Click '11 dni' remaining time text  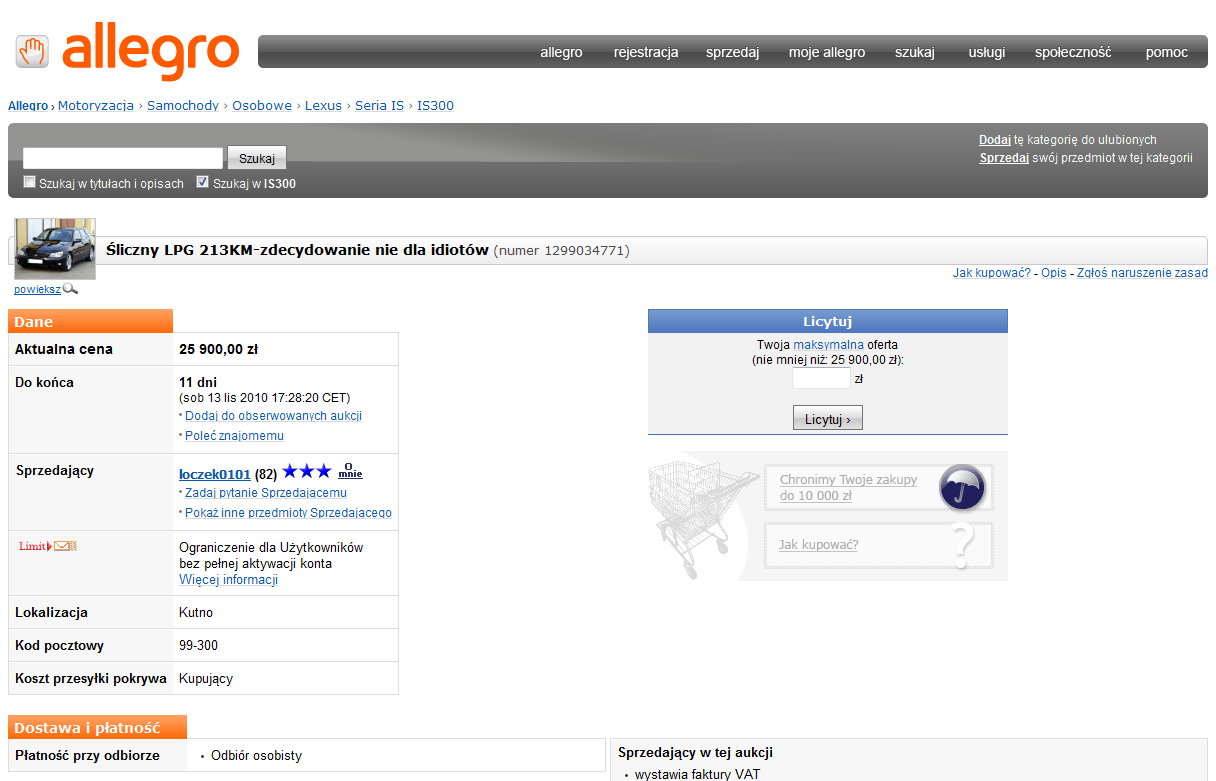198,382
